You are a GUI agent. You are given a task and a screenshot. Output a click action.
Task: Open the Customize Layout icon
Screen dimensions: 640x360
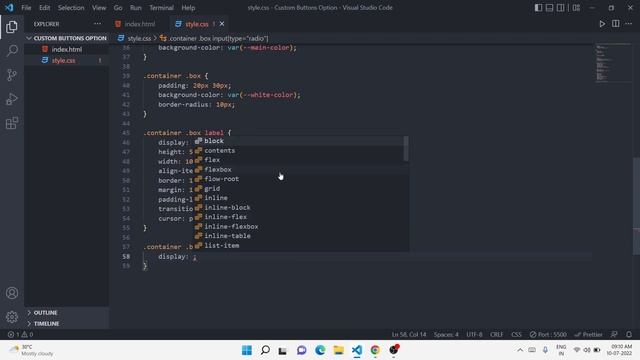click(x=576, y=8)
